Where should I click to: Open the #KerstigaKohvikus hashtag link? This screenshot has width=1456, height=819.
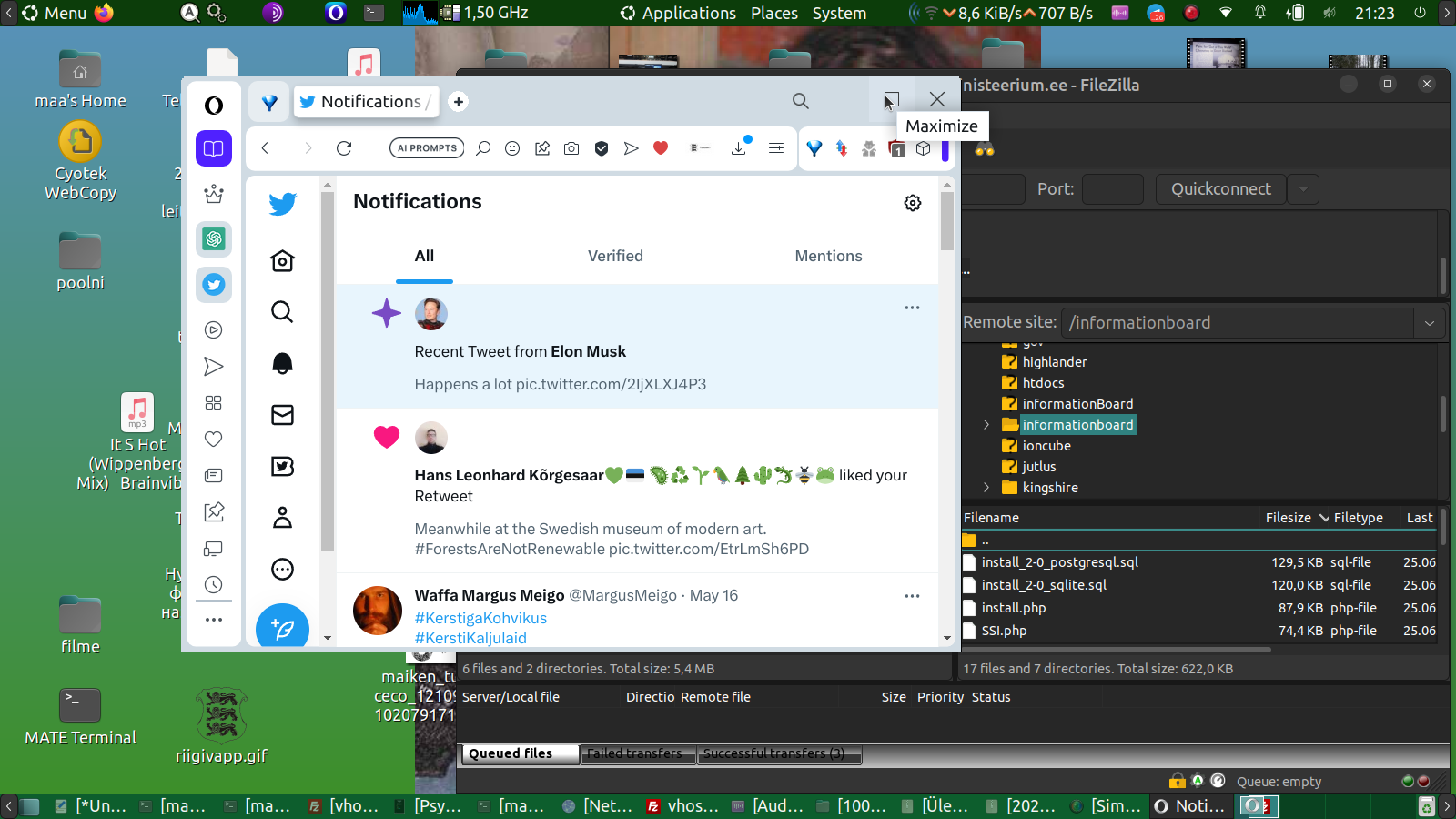480,618
